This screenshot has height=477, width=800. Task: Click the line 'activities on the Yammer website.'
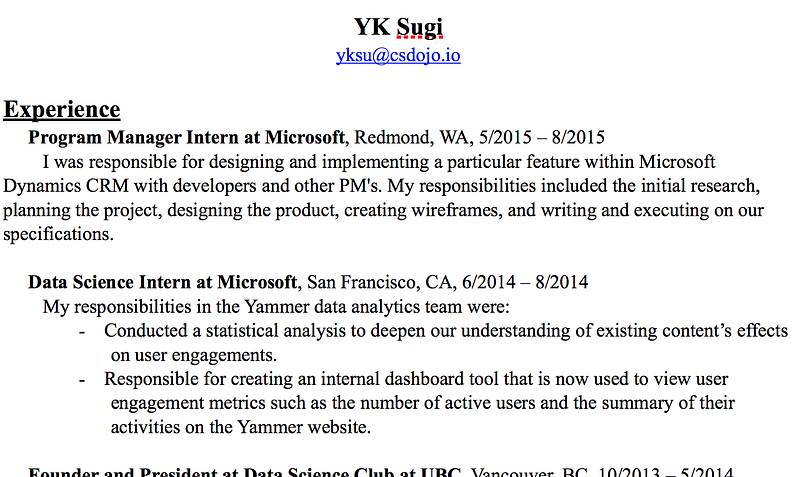[x=241, y=427]
